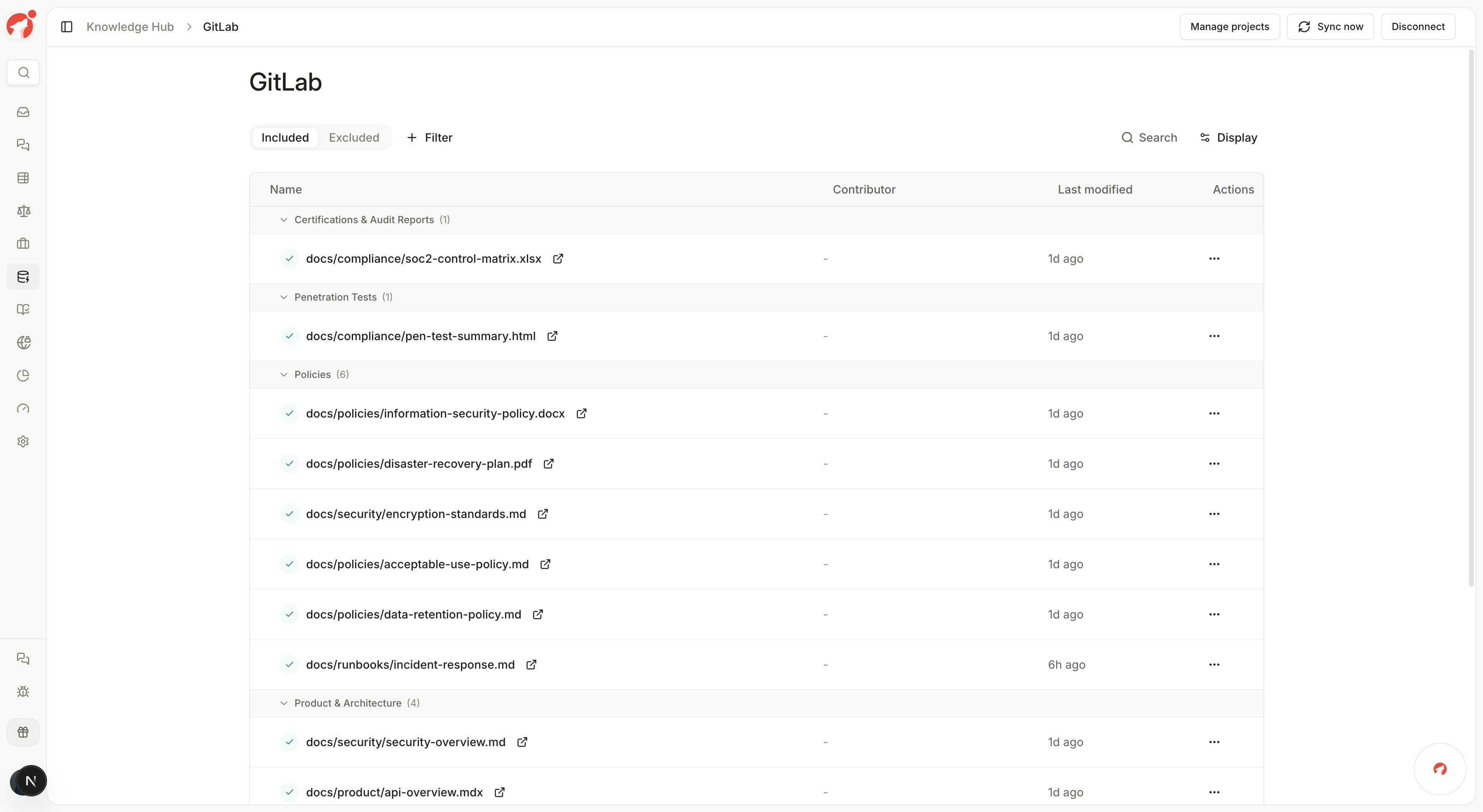This screenshot has height=812, width=1483.
Task: Open actions menu for incident-response.md
Action: tap(1214, 665)
